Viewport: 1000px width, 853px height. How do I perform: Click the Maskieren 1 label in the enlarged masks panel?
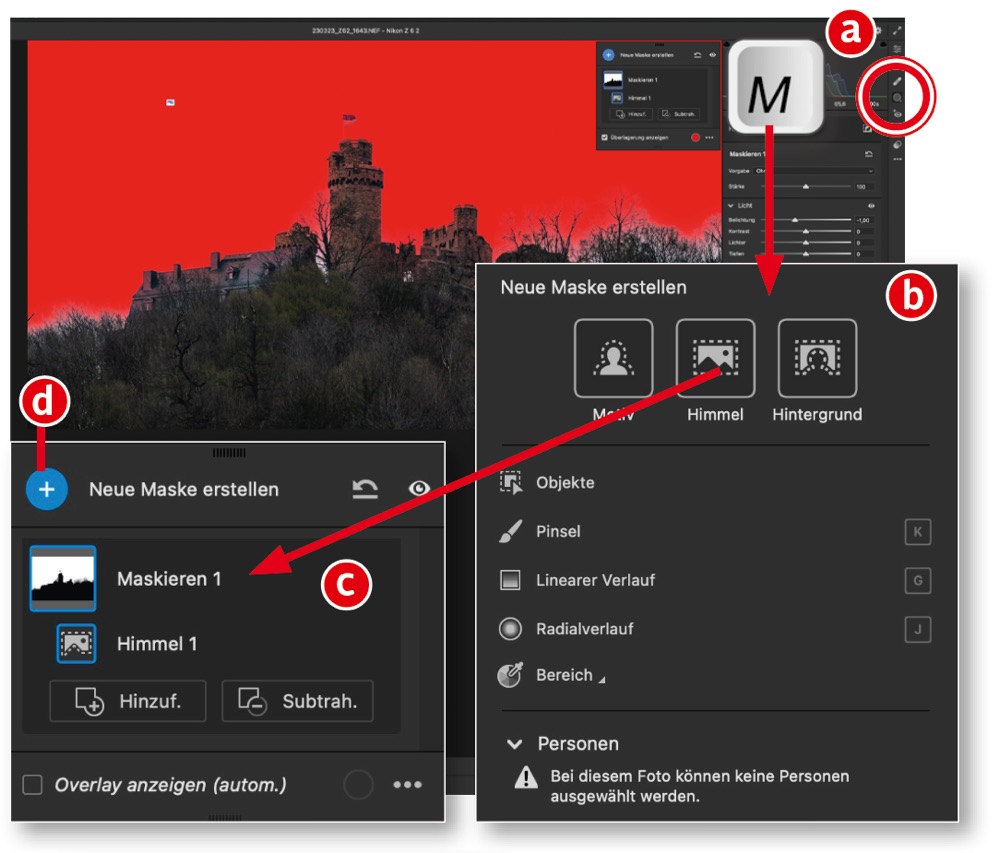(x=169, y=578)
